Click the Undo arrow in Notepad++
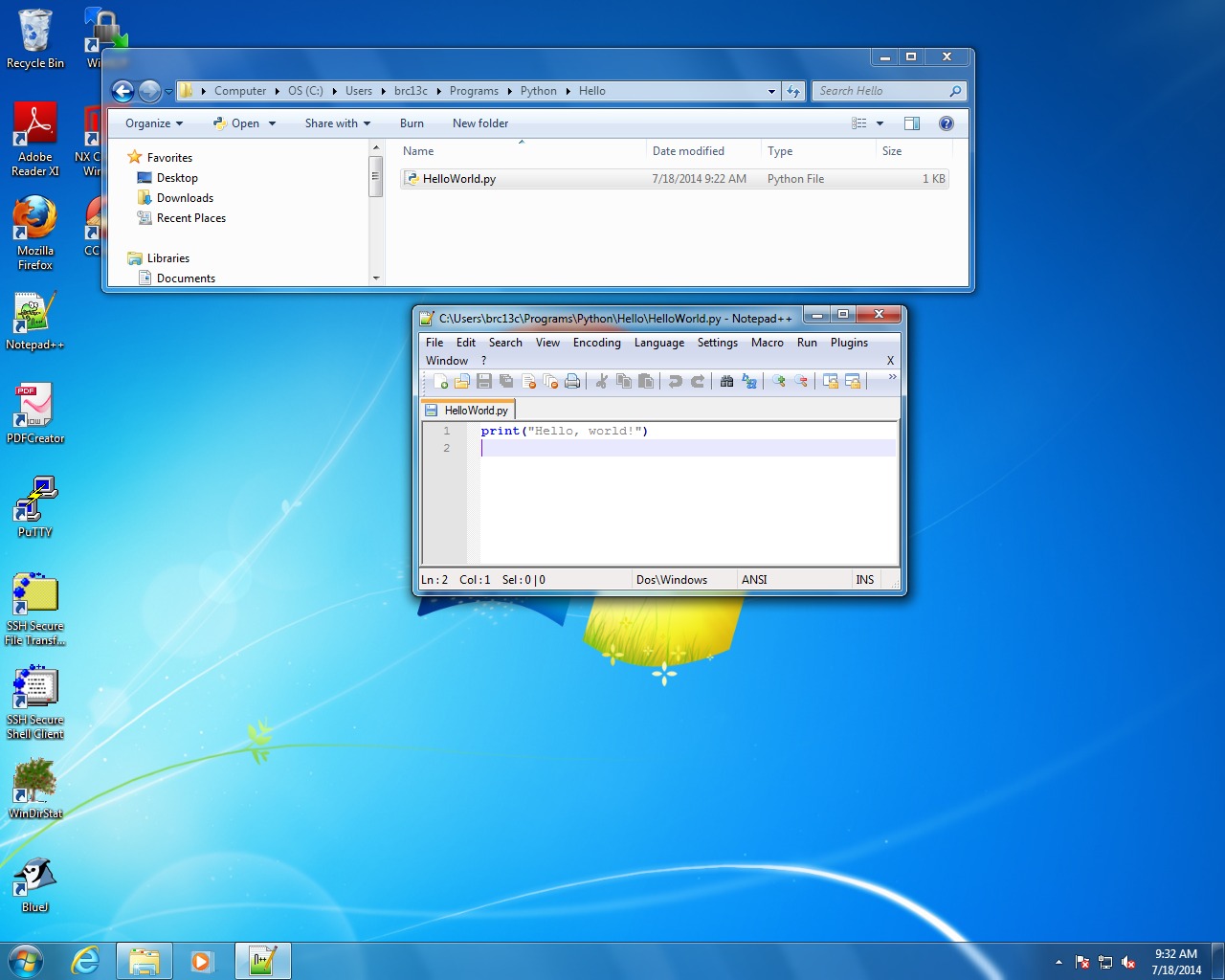Viewport: 1225px width, 980px height. pyautogui.click(x=676, y=381)
